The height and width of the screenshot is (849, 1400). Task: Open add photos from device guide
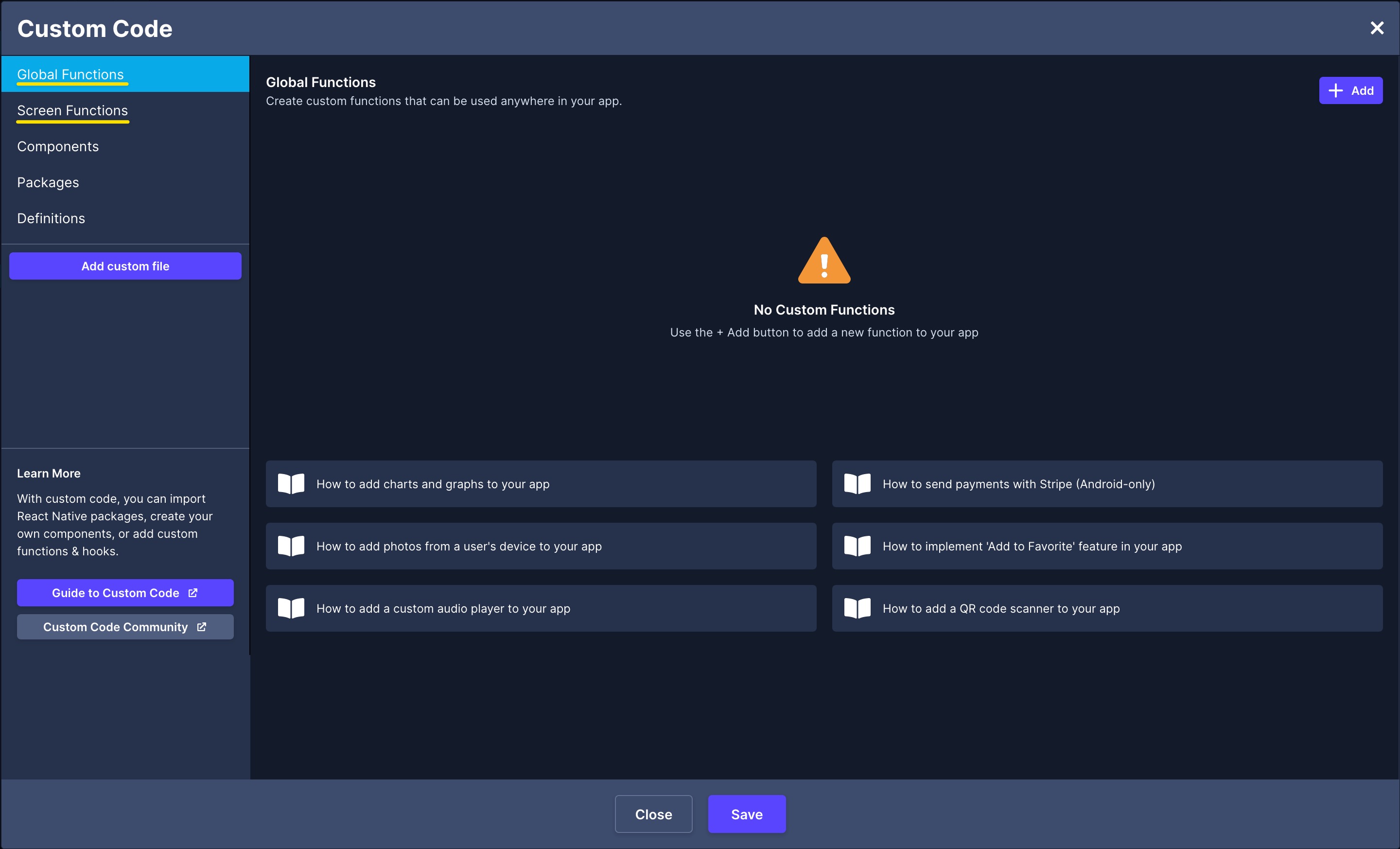541,546
